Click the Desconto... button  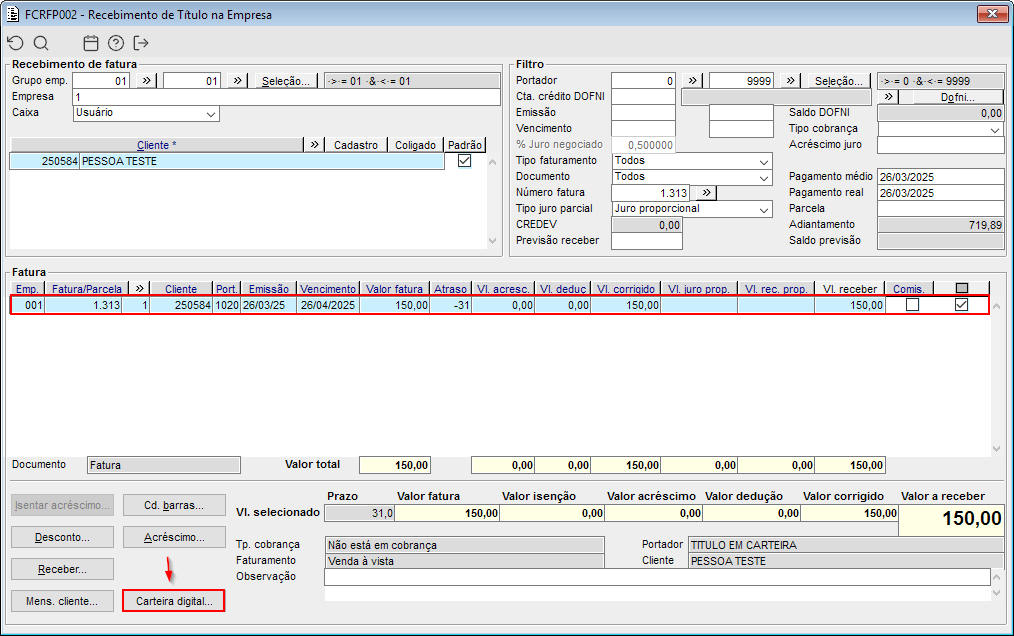(62, 537)
